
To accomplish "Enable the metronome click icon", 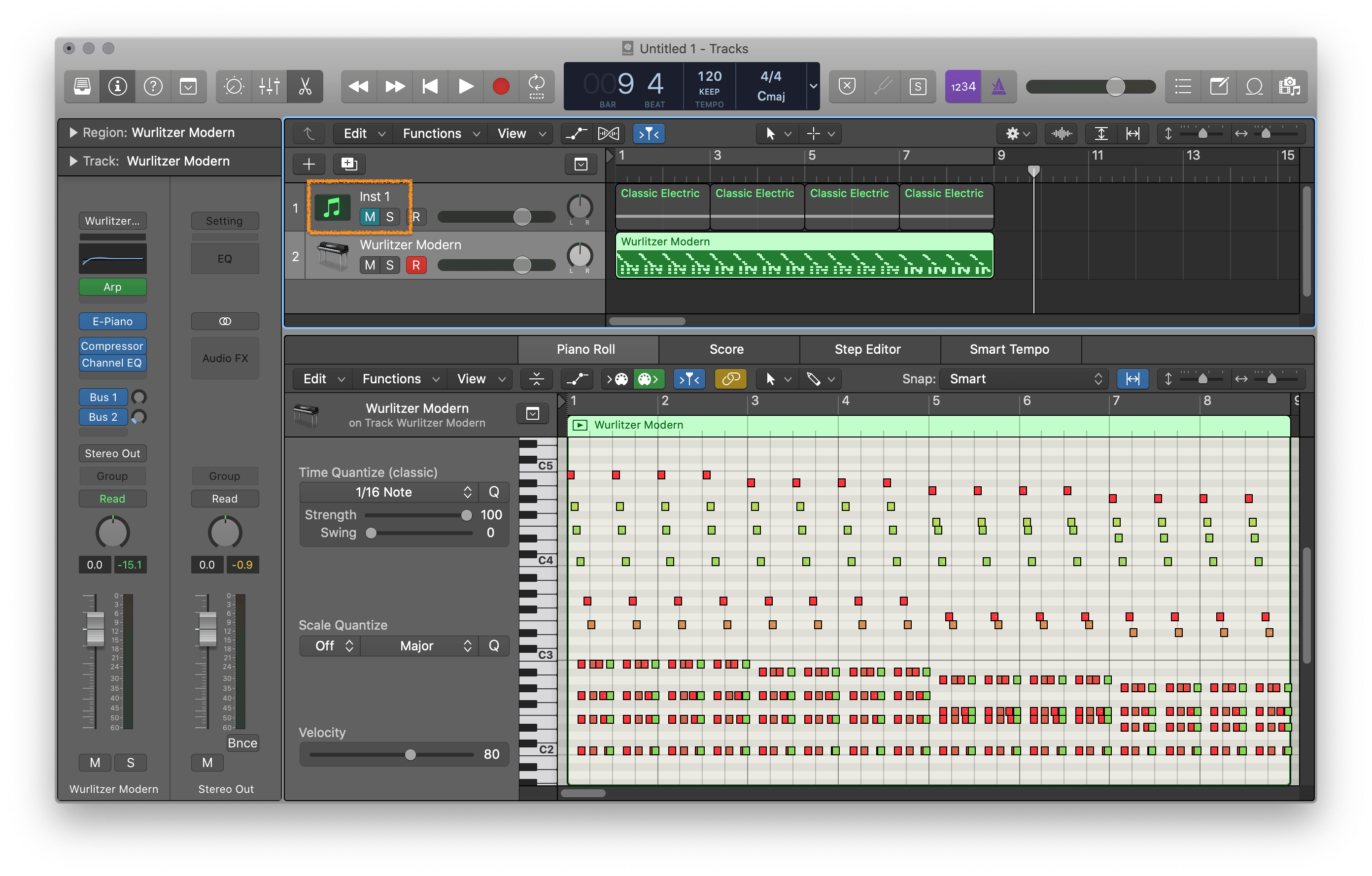I will (998, 87).
